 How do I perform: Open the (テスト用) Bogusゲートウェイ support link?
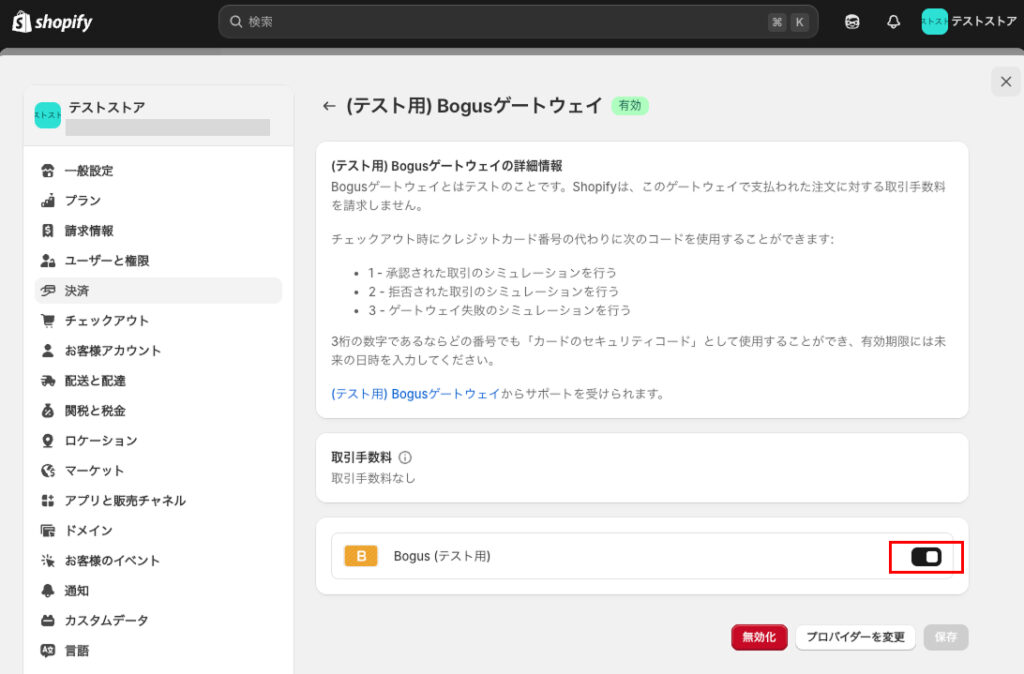[x=415, y=394]
